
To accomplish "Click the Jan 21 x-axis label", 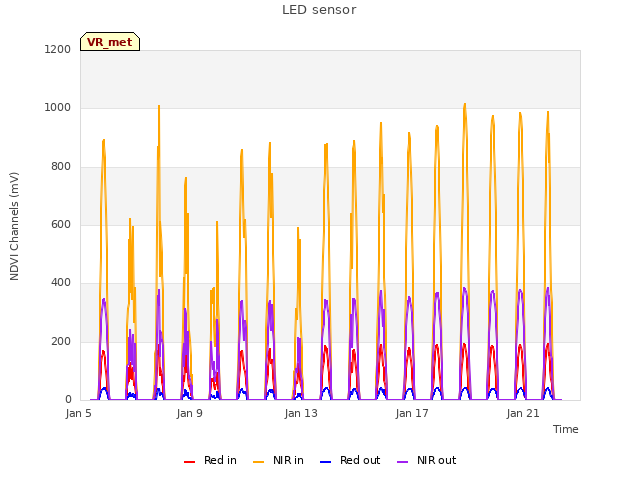I will coord(523,413).
